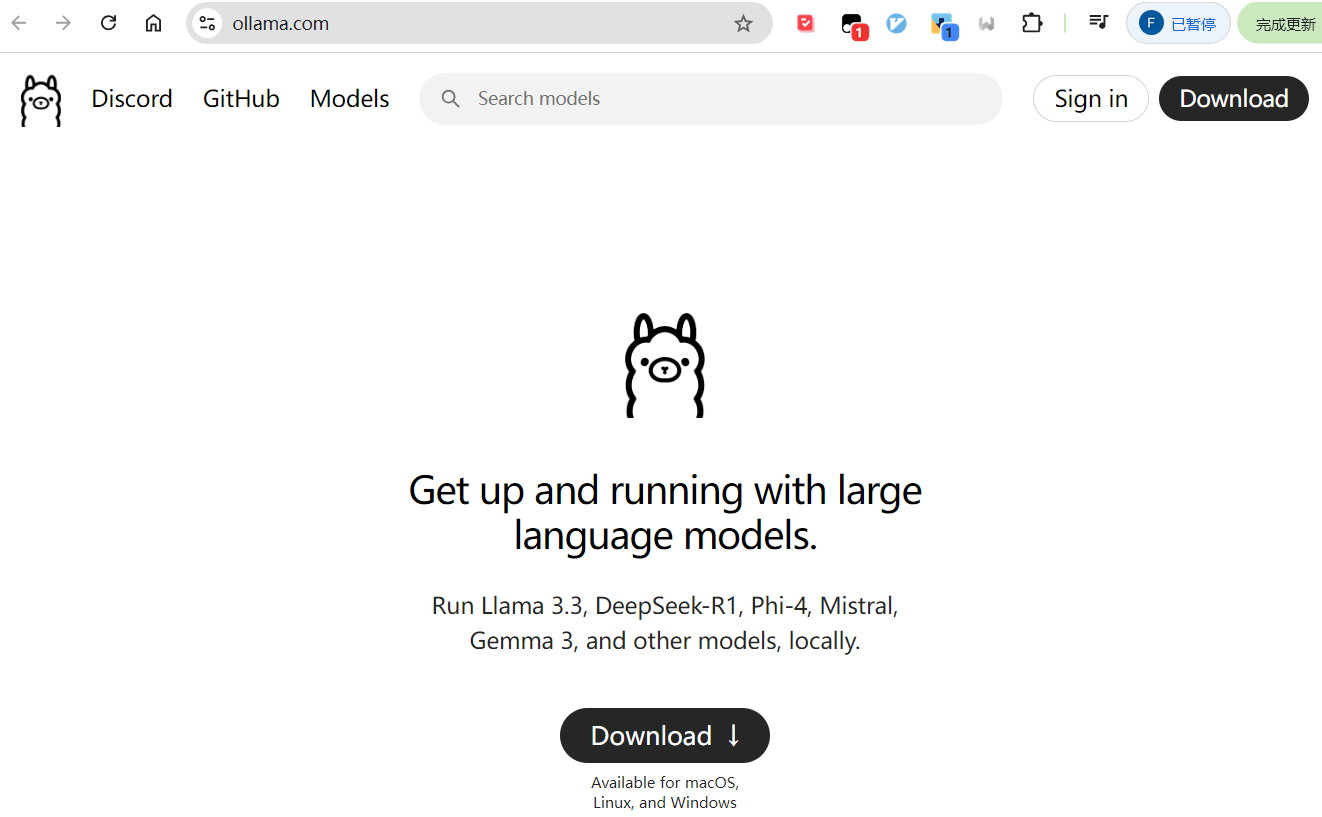Go to the Models page
This screenshot has width=1322, height=817.
(x=350, y=99)
